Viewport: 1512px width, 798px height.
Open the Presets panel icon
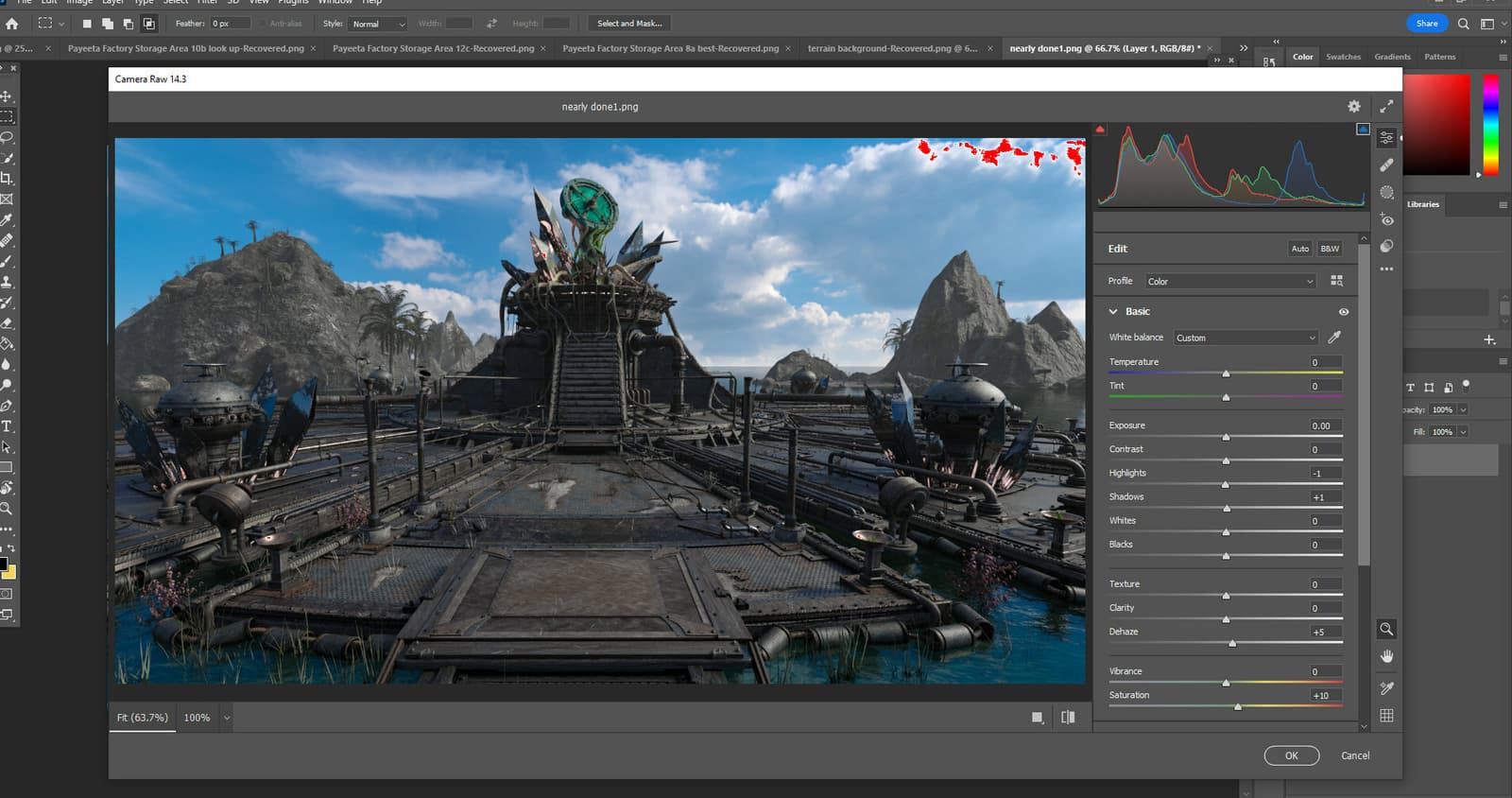1386,246
